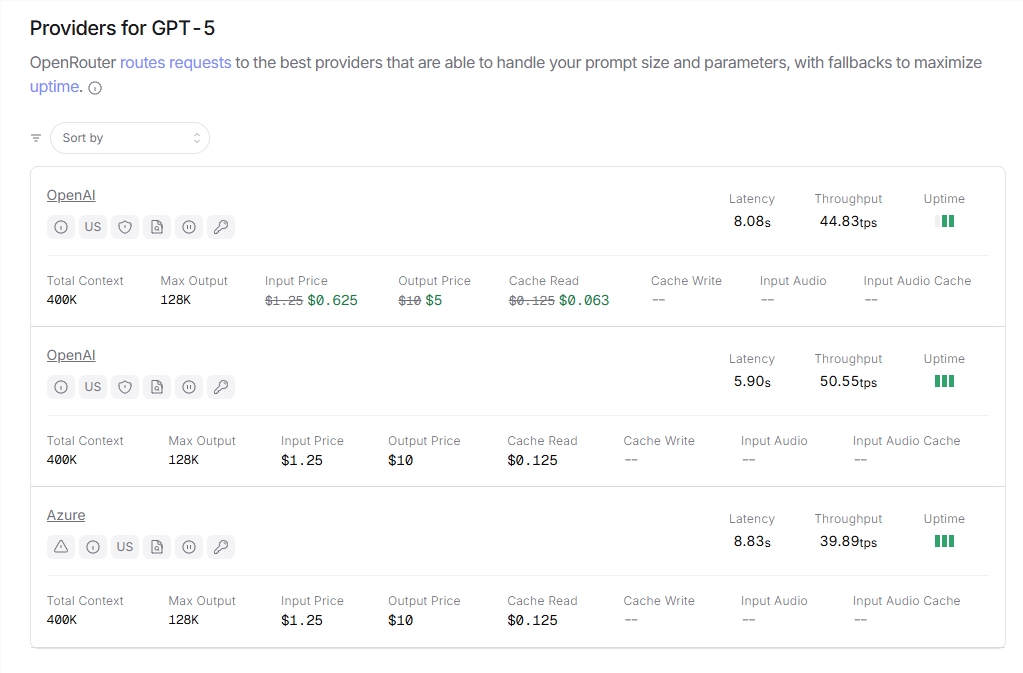The width and height of the screenshot is (1023, 673).
Task: Click the info icon for the discounted OpenAI provider
Action: pos(61,227)
